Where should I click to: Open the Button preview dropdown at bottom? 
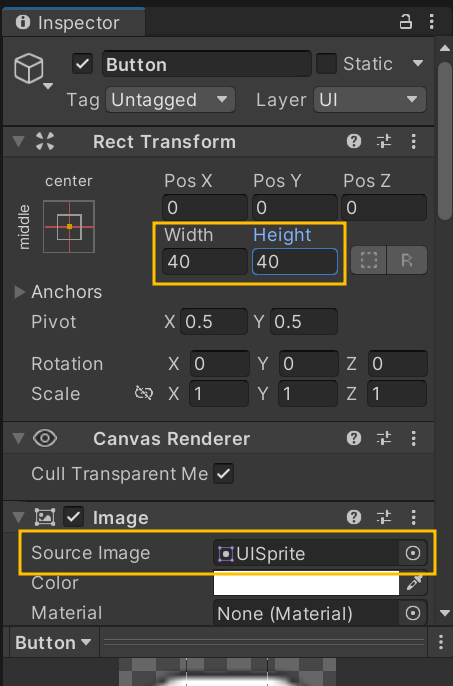pos(53,643)
